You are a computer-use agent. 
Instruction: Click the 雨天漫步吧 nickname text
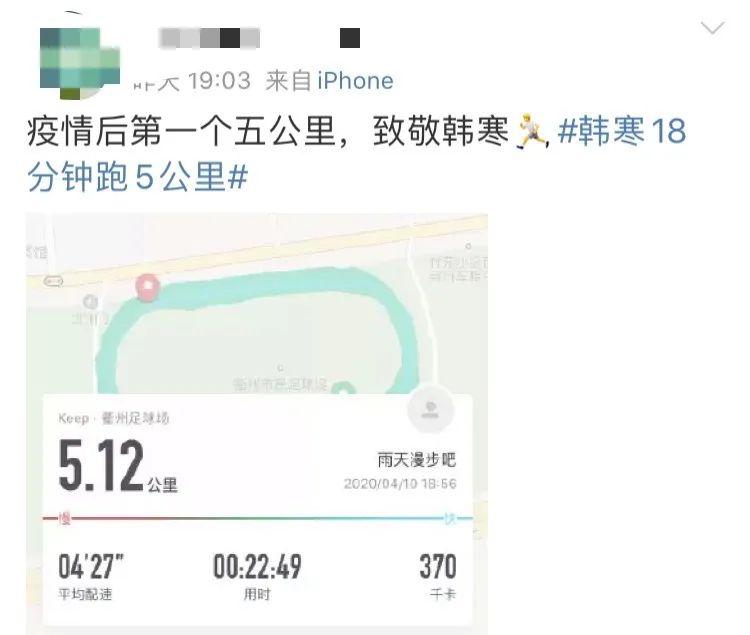point(417,460)
